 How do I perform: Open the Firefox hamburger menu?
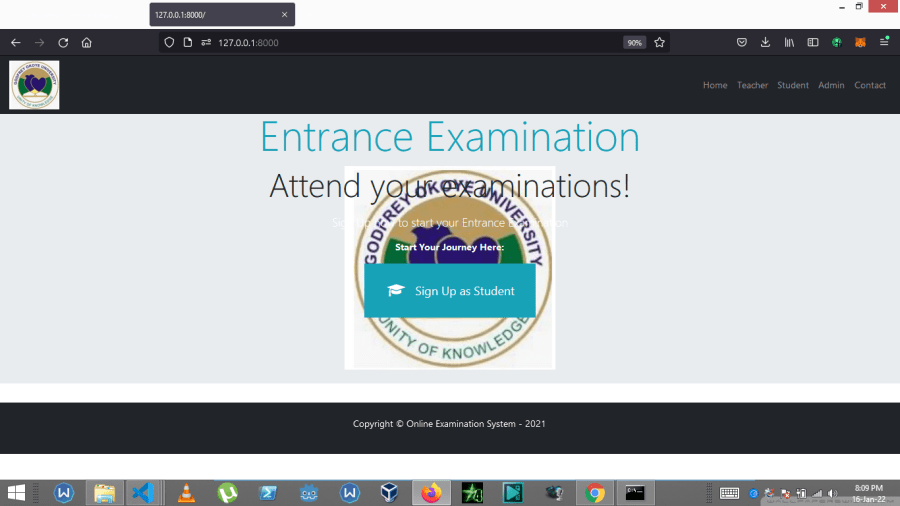(884, 42)
